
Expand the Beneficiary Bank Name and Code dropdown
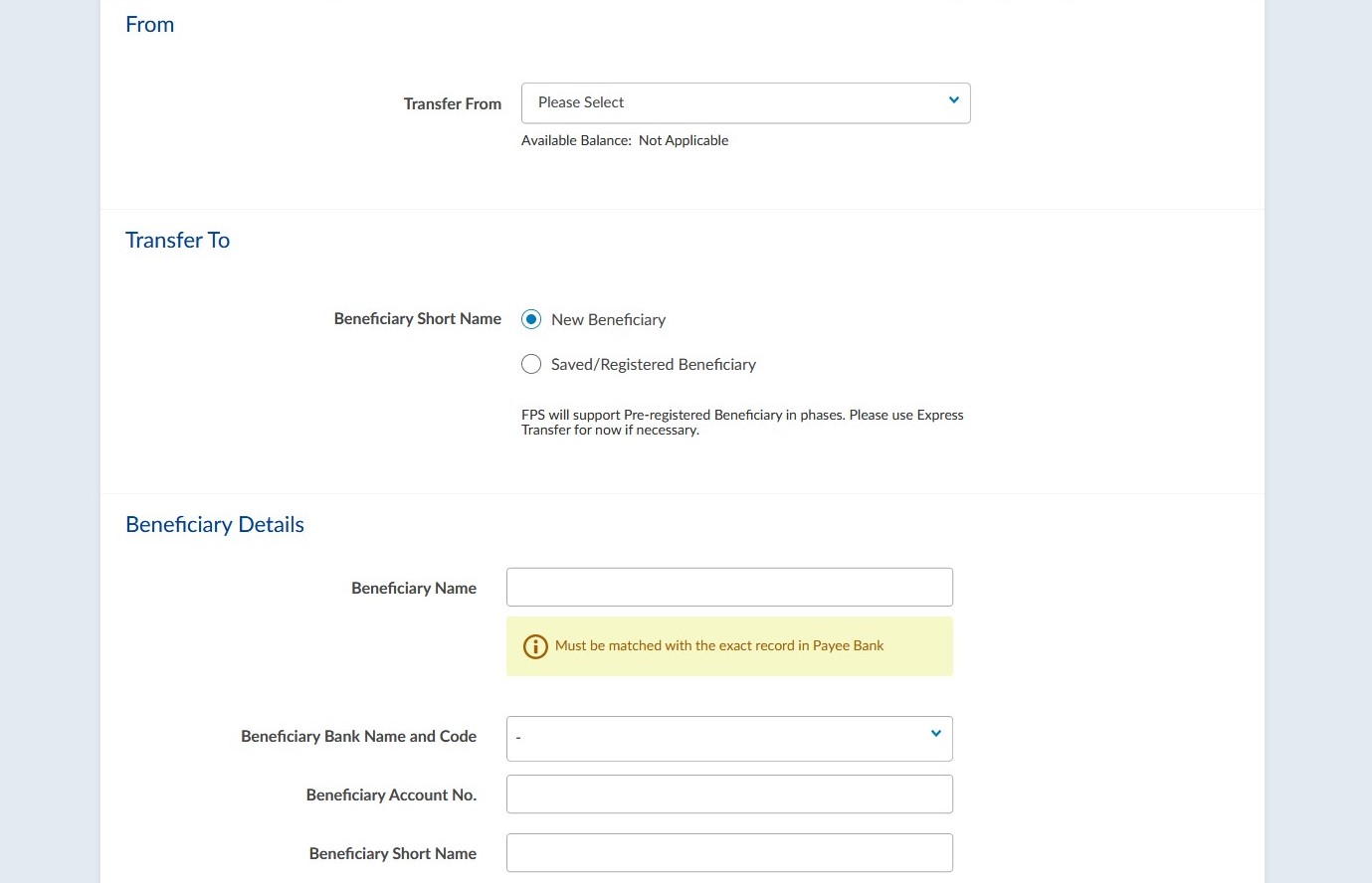coord(729,738)
